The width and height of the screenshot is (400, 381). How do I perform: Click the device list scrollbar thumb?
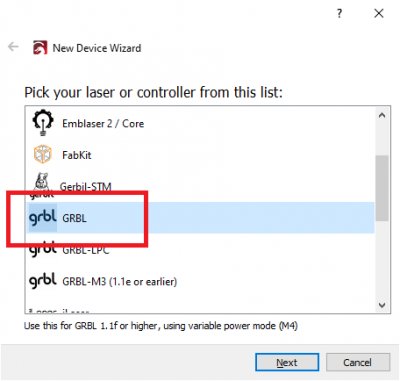click(382, 188)
